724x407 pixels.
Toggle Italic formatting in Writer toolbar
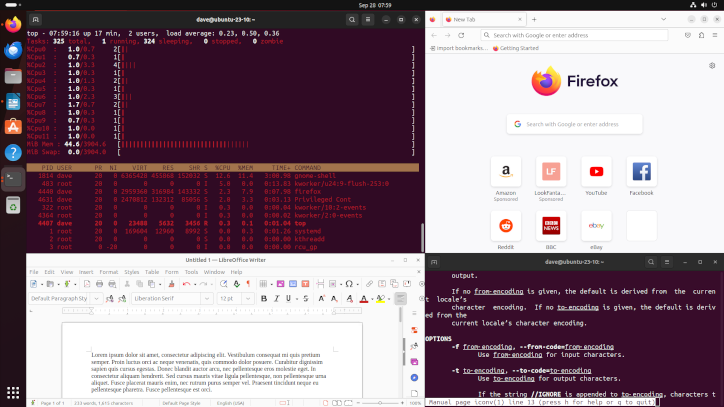[x=277, y=298]
